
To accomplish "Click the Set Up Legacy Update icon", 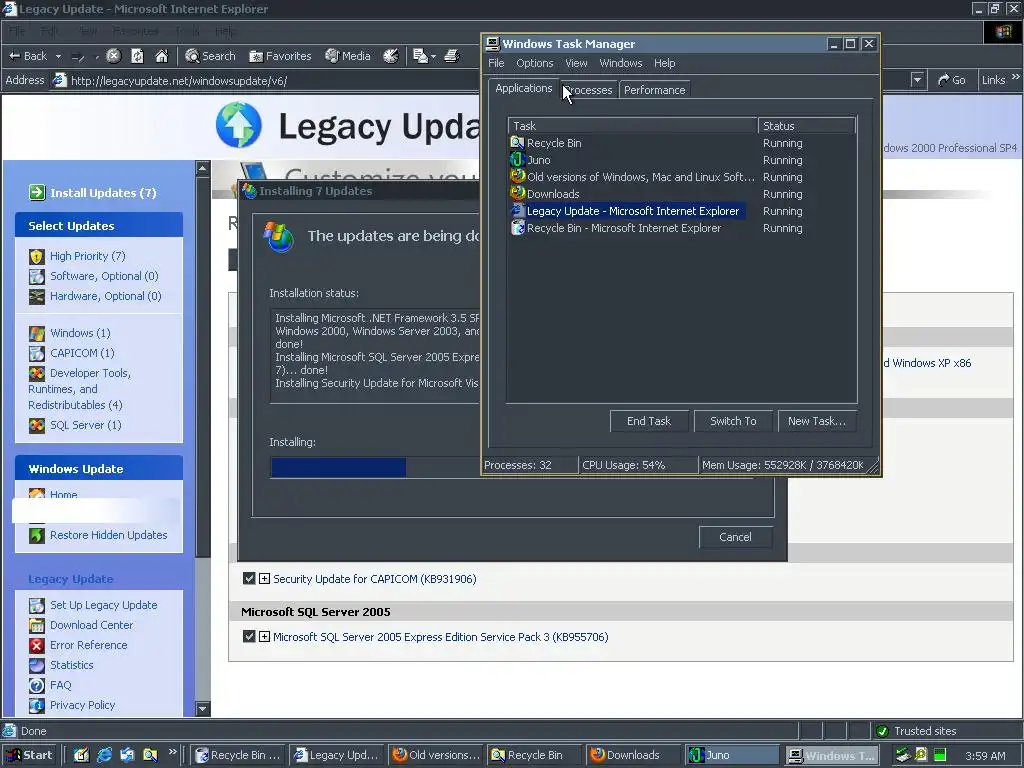I will pos(37,605).
